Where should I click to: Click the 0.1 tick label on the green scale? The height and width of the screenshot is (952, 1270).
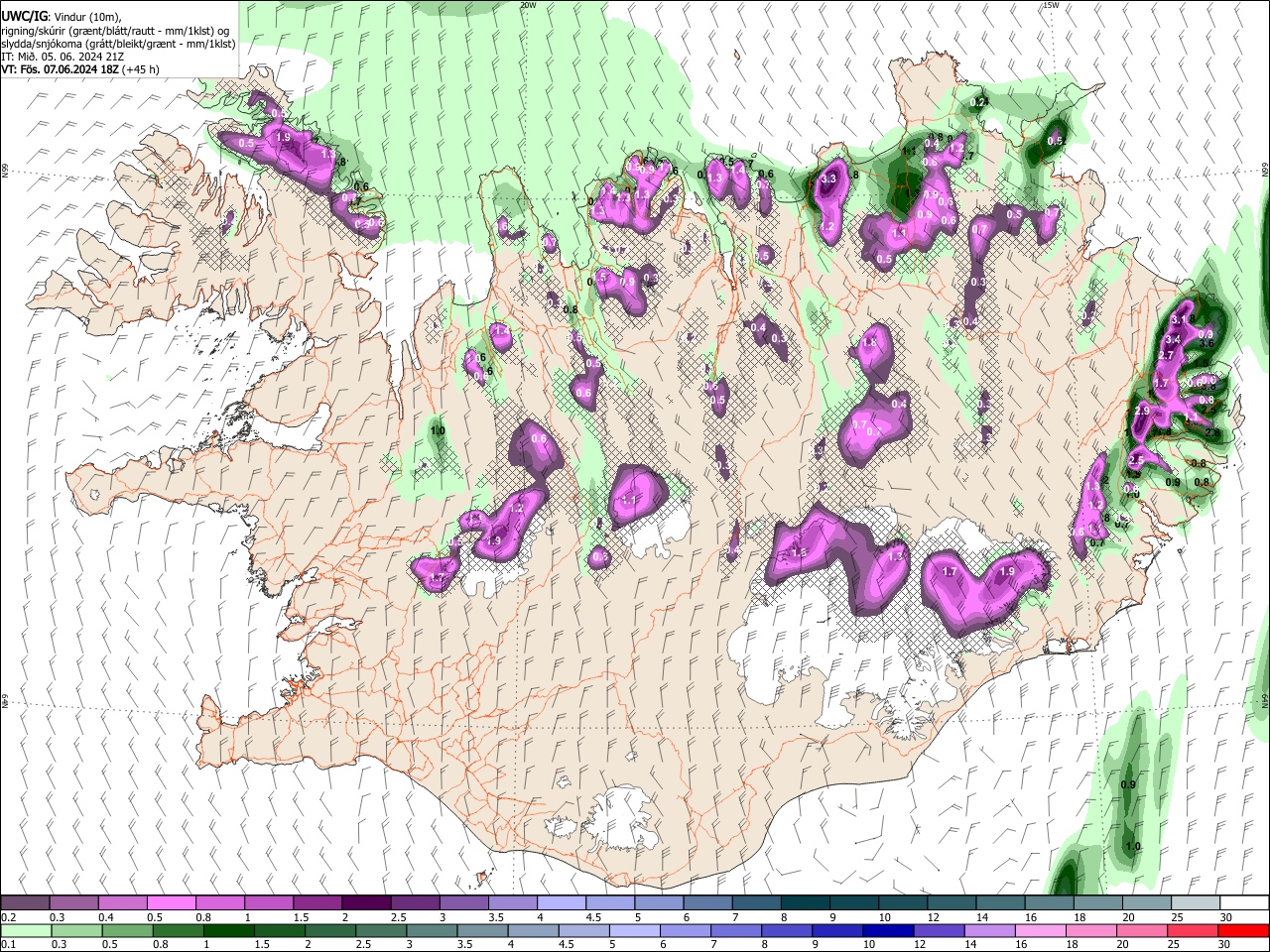9,944
